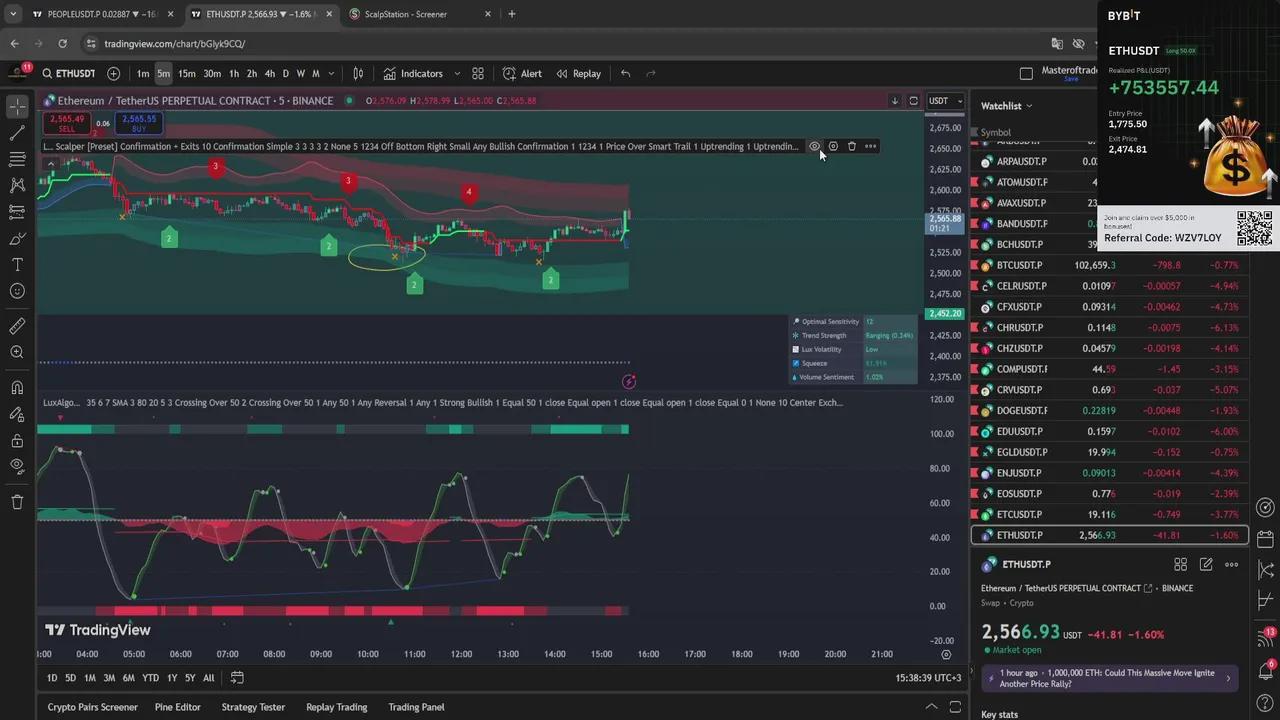Open the Fibonacci retracement tools

[17, 159]
